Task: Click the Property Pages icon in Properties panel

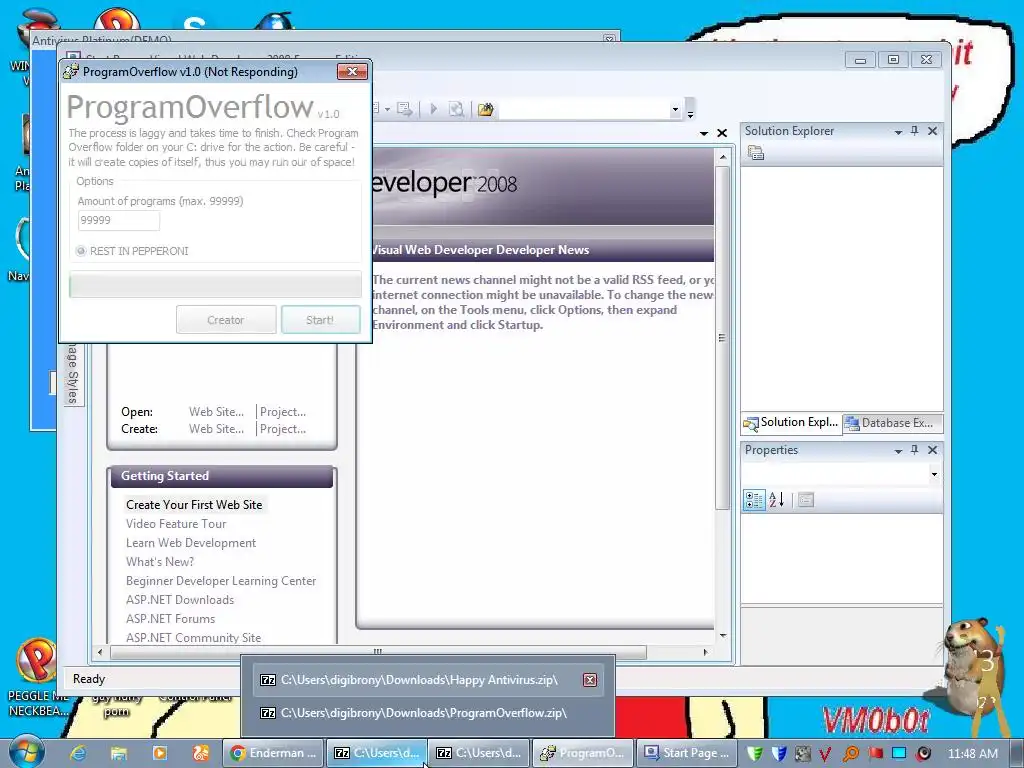Action: pyautogui.click(x=806, y=500)
